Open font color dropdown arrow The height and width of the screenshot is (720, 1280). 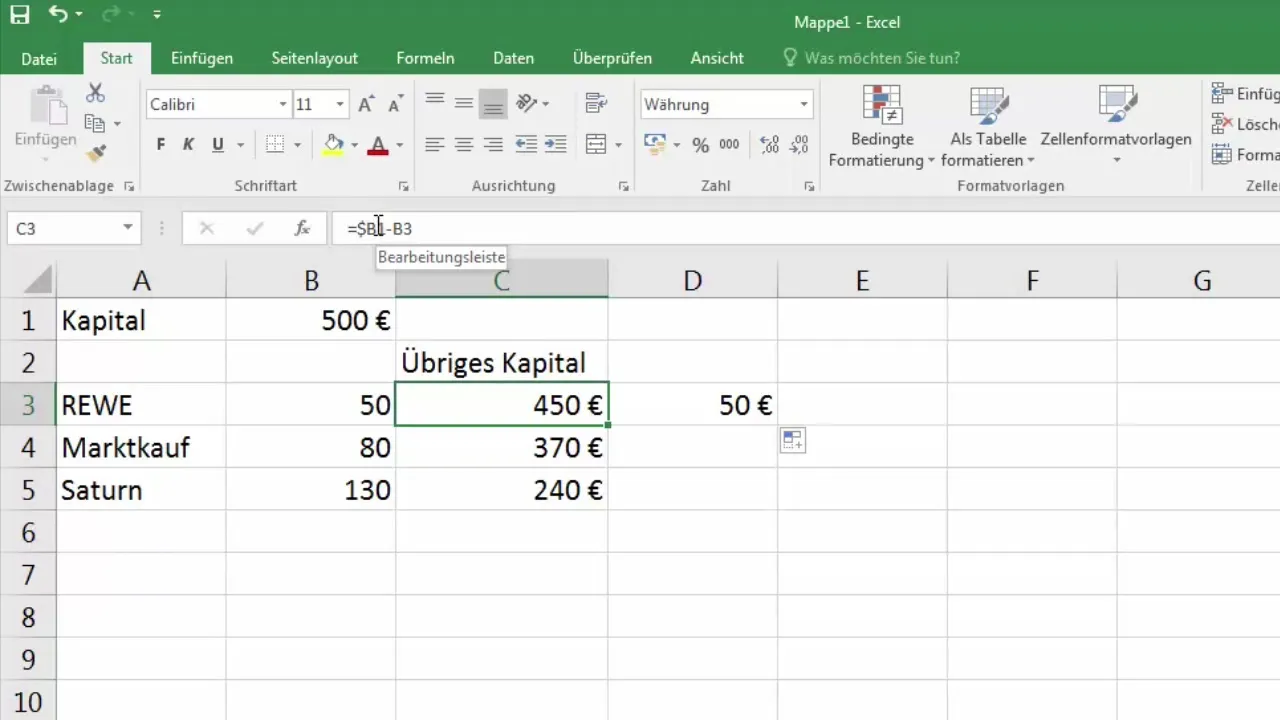pyautogui.click(x=399, y=146)
